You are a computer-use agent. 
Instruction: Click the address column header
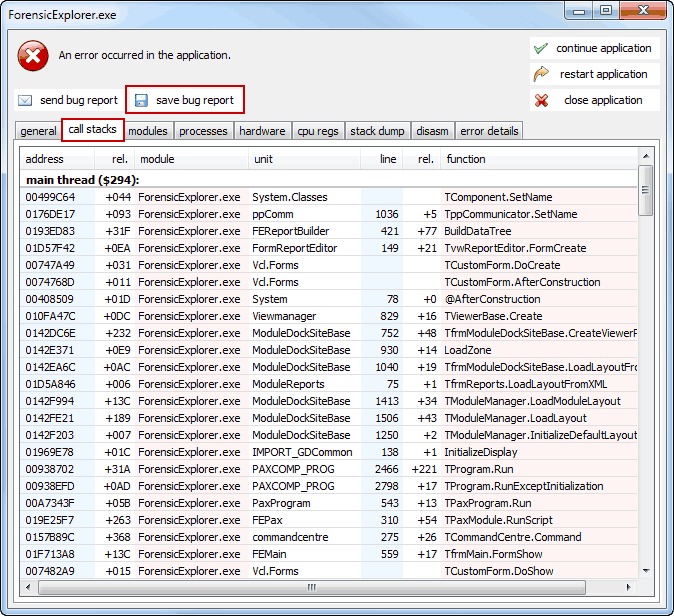(x=45, y=159)
